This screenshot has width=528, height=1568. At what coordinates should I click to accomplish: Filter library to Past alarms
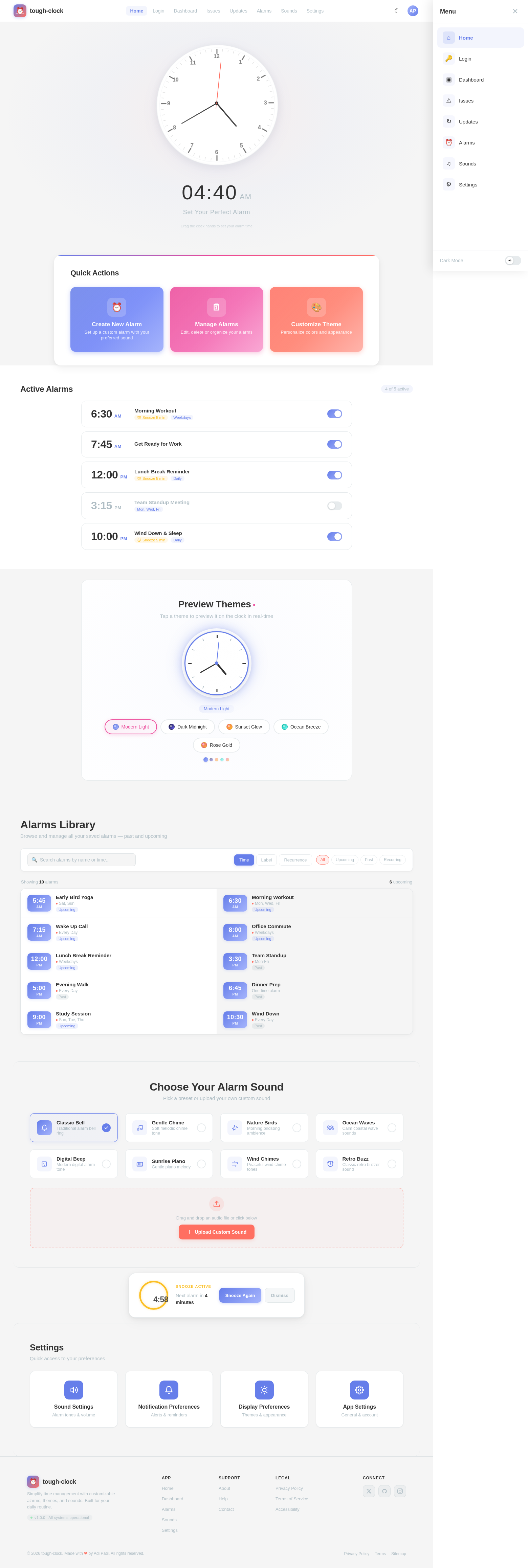pos(369,860)
